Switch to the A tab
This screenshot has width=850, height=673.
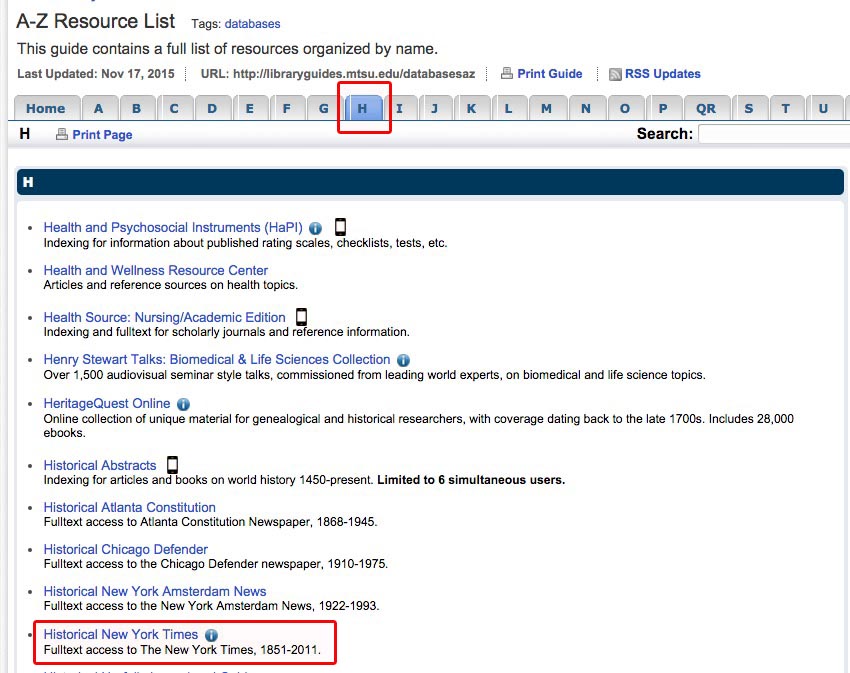pyautogui.click(x=99, y=108)
